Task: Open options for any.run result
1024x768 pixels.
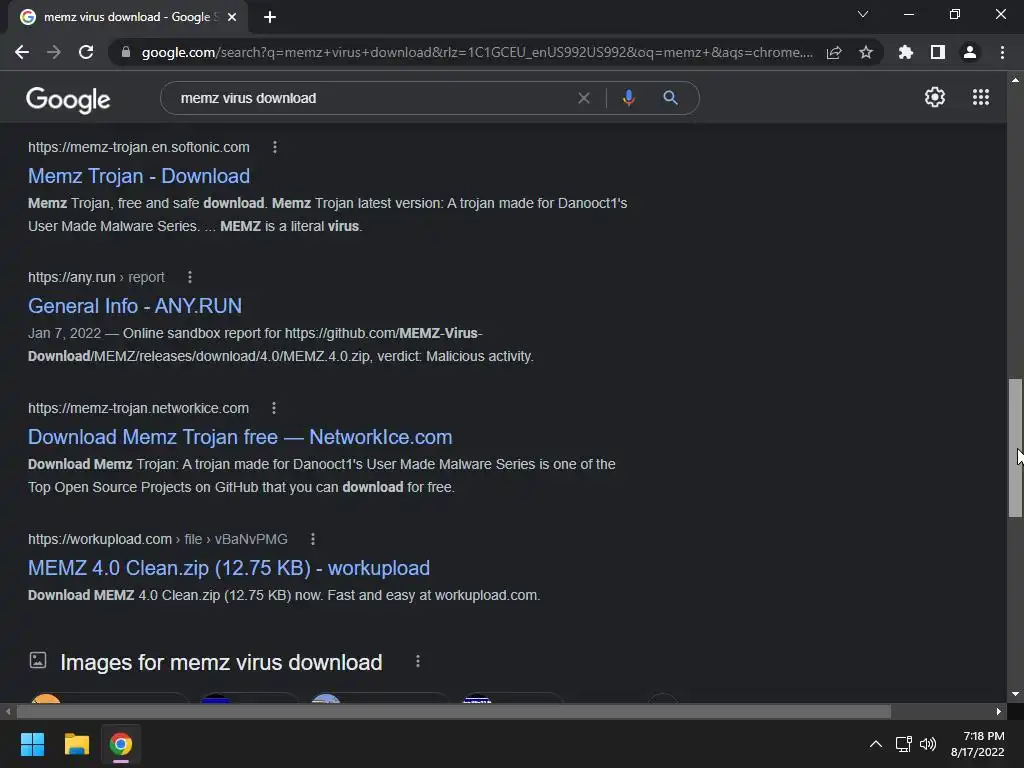Action: 190,278
